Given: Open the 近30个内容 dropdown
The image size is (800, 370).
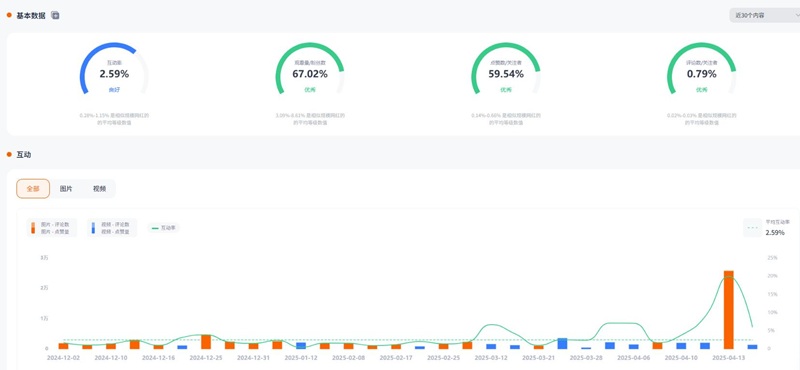Looking at the screenshot, I should (764, 15).
